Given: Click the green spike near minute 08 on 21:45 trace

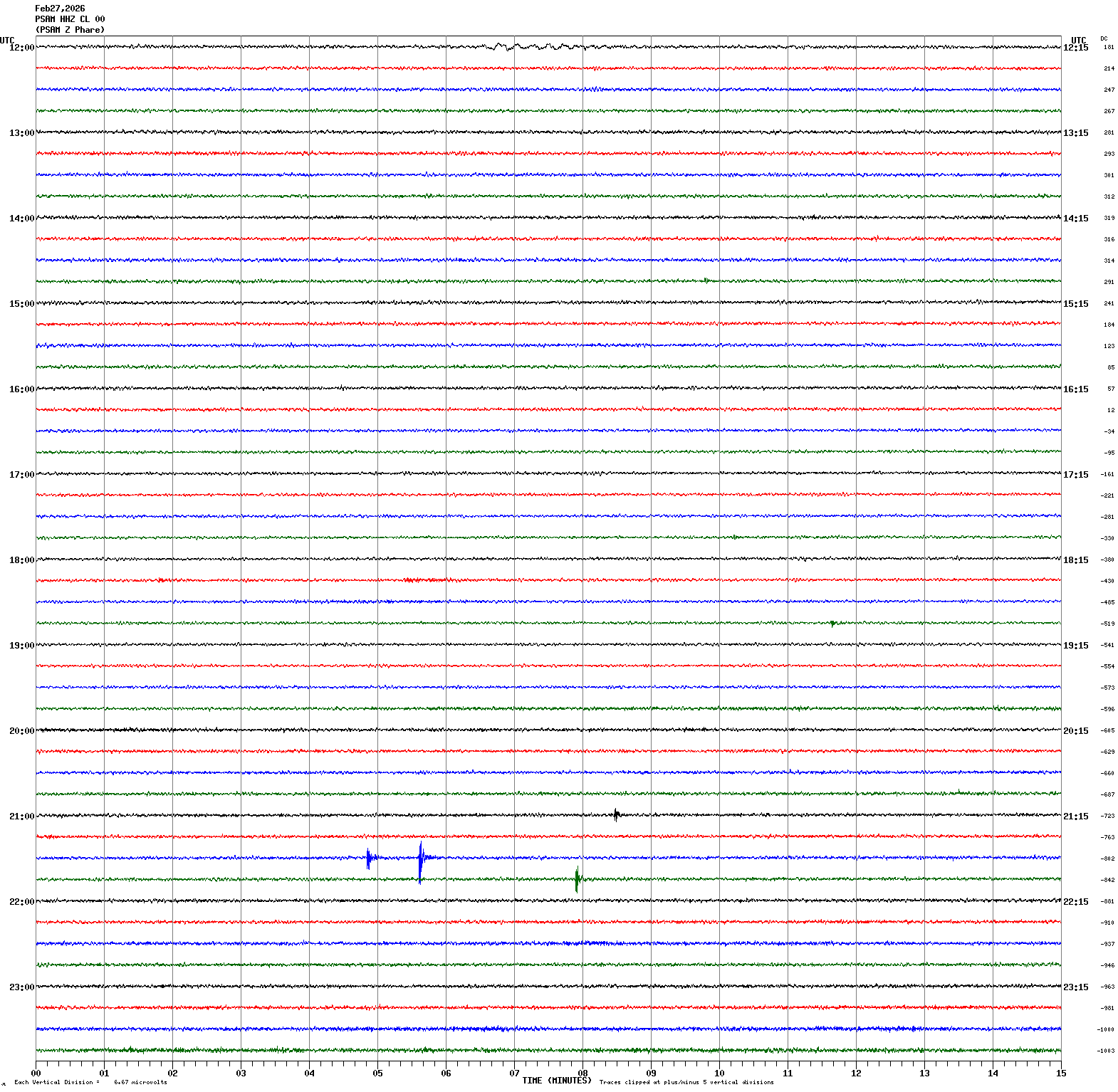Looking at the screenshot, I should [577, 880].
